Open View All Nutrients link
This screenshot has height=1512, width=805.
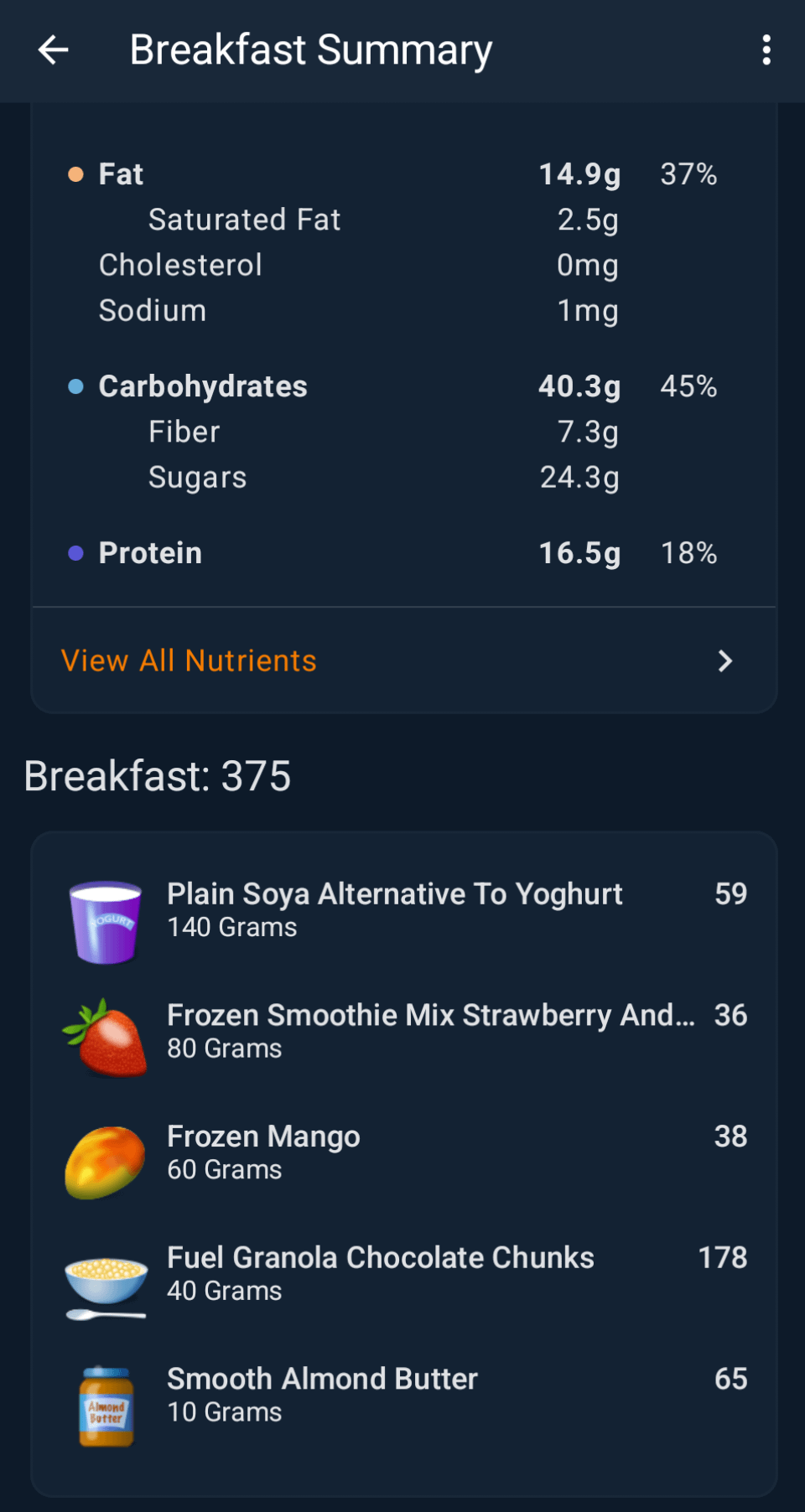(x=190, y=661)
